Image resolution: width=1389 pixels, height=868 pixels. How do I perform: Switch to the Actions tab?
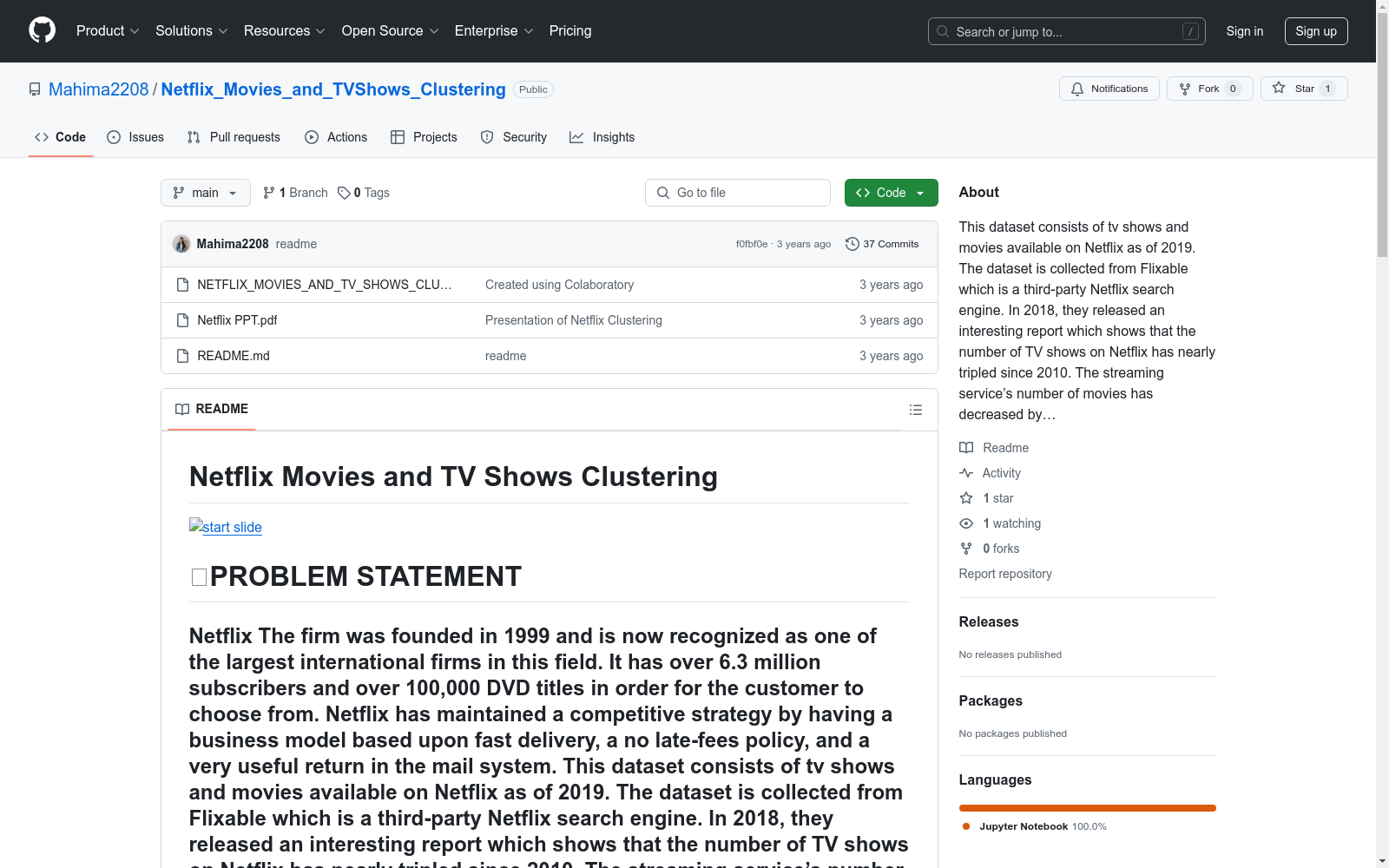tap(336, 137)
